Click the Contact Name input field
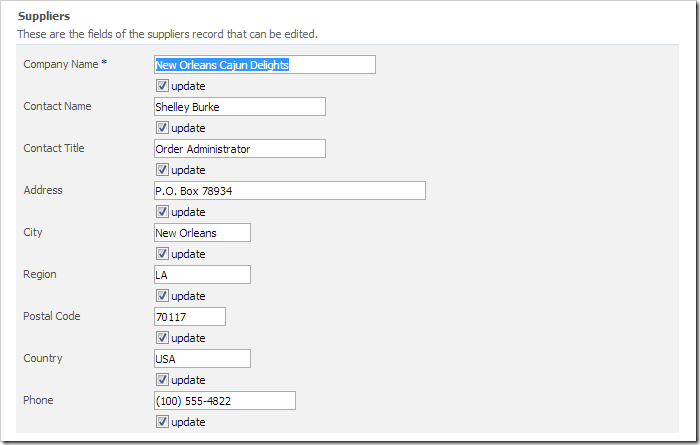This screenshot has height=445, width=700. [x=239, y=107]
